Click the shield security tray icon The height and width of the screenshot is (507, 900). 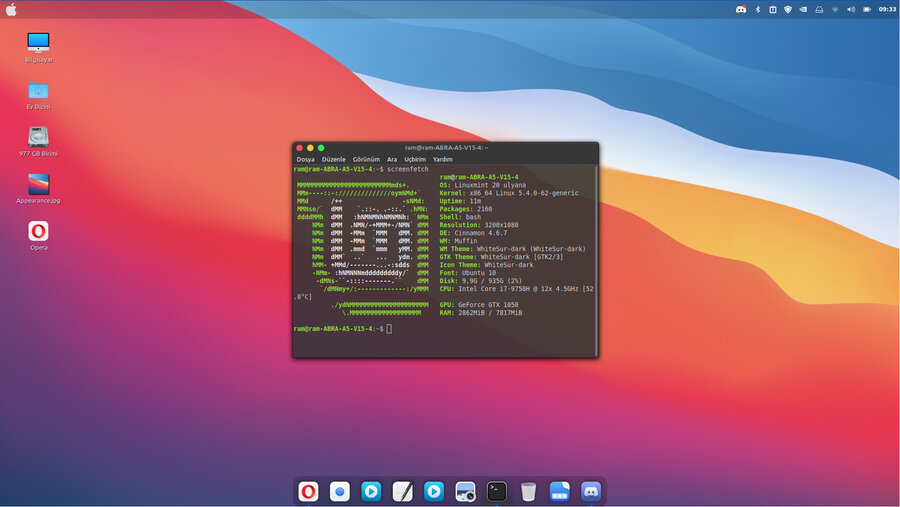[788, 9]
